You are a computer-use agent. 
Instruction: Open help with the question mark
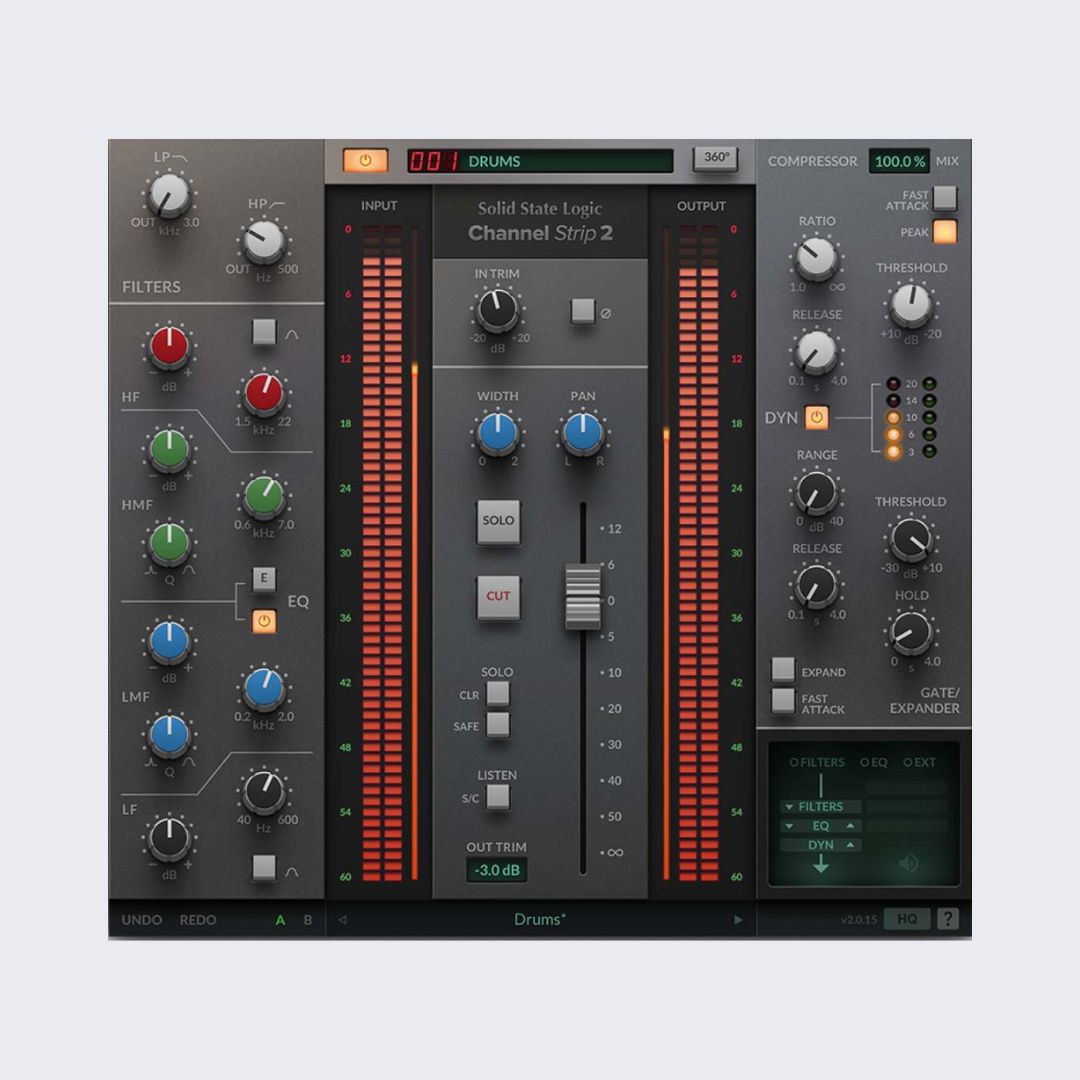pyautogui.click(x=948, y=919)
